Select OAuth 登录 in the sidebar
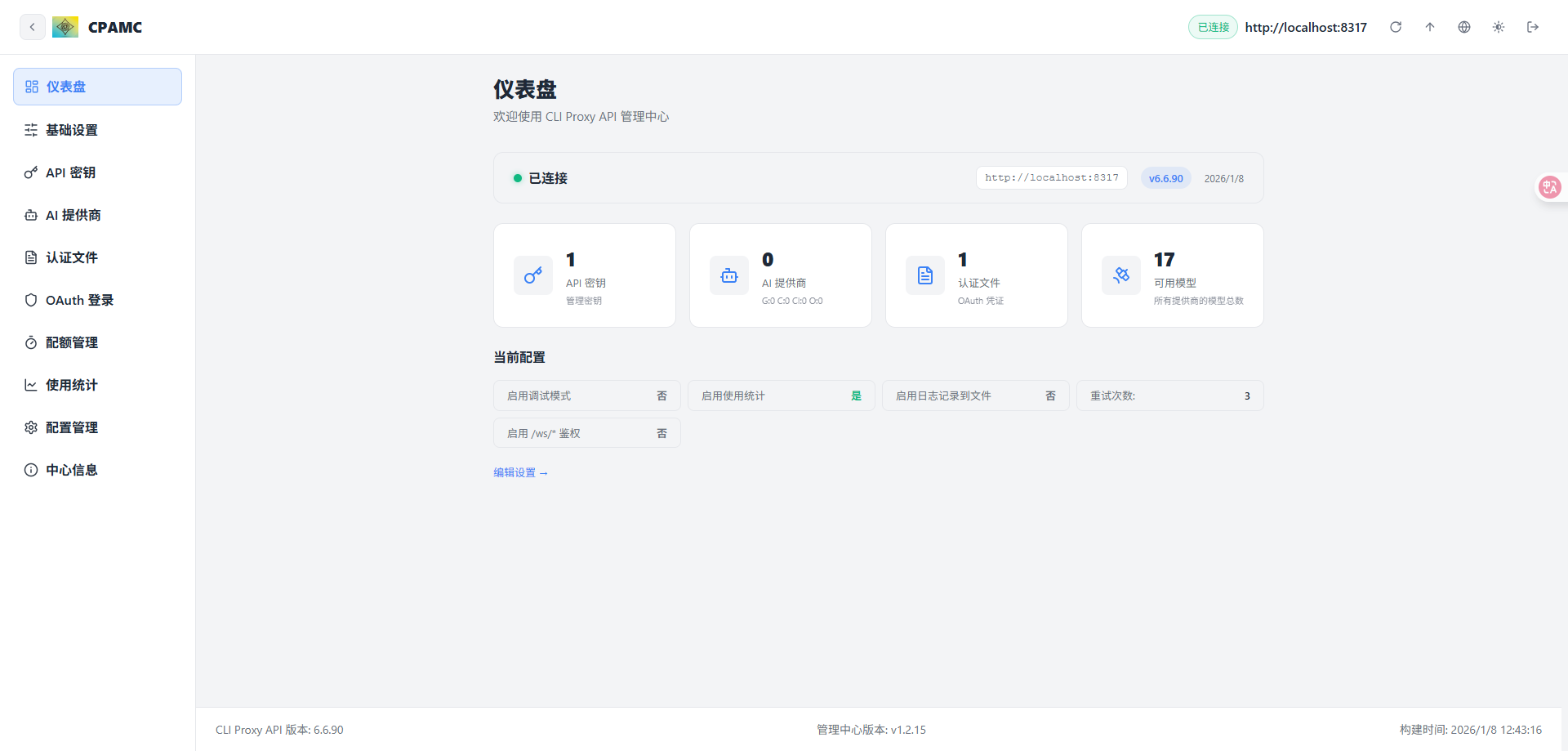Image resolution: width=1568 pixels, height=751 pixels. tap(97, 300)
